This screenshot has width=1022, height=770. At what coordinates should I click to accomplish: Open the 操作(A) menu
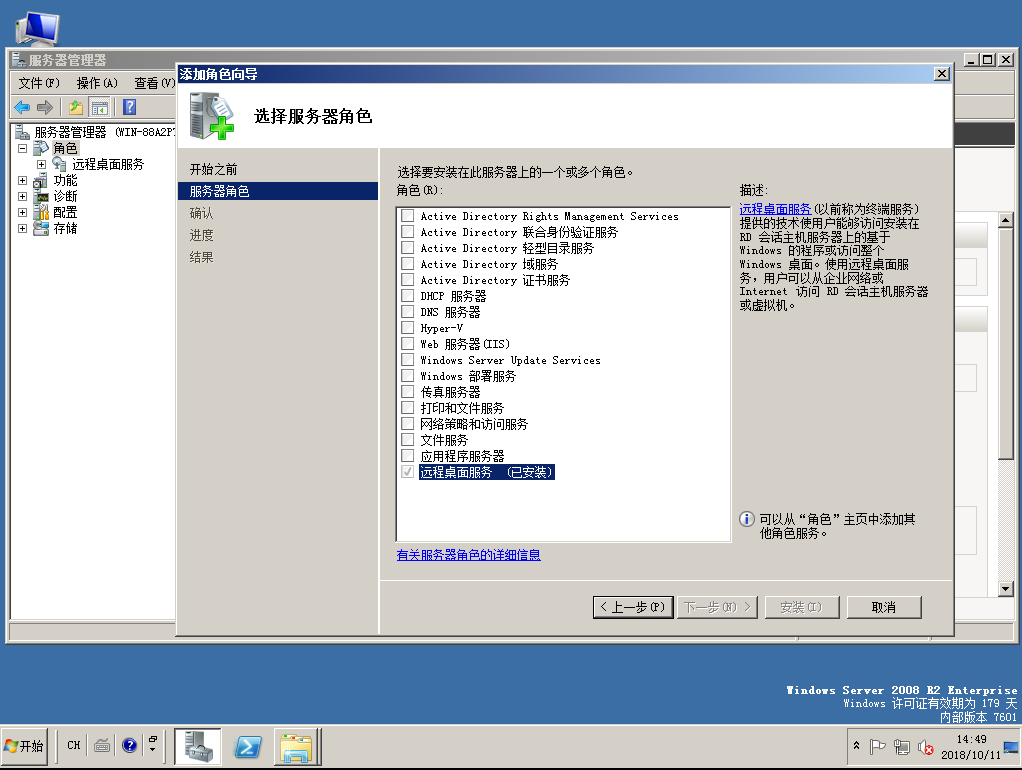pos(97,83)
